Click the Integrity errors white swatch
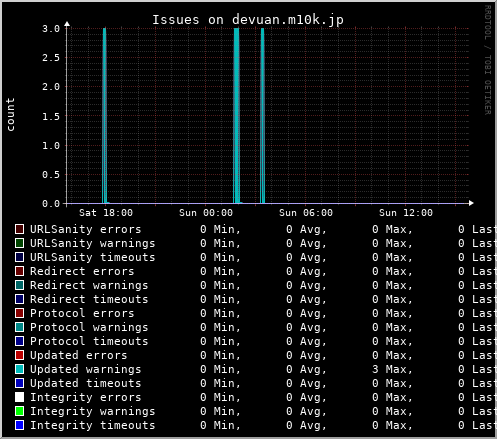This screenshot has width=497, height=439. 19,397
